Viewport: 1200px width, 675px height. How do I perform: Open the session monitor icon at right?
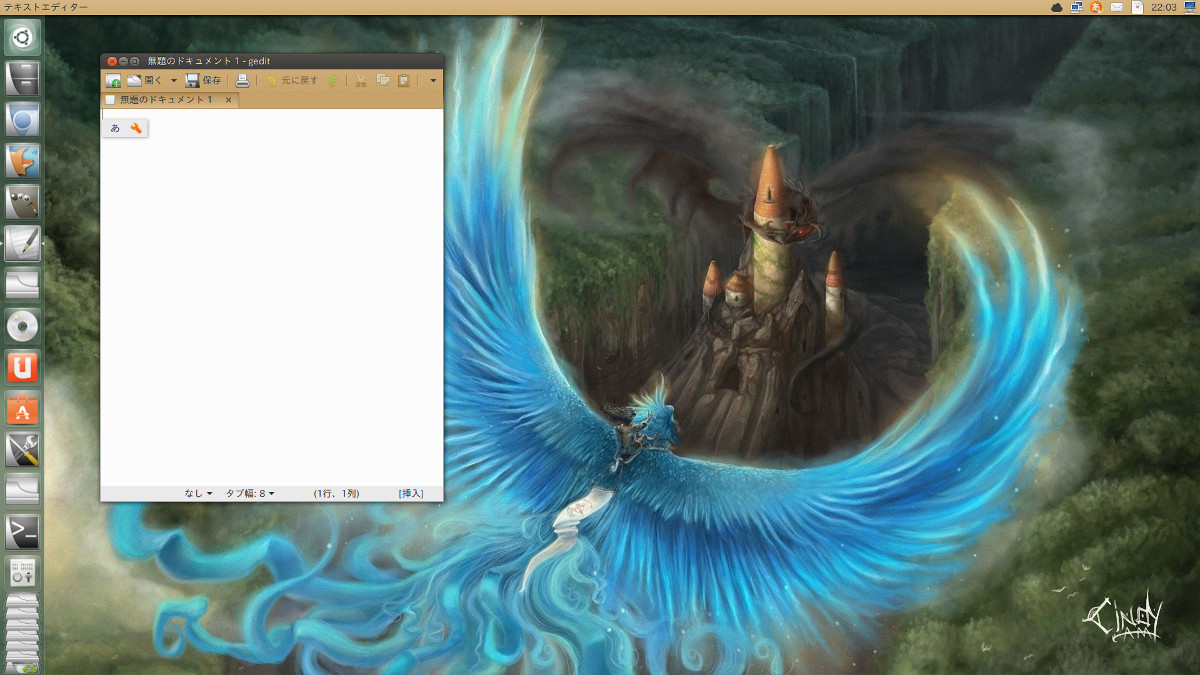point(1189,7)
